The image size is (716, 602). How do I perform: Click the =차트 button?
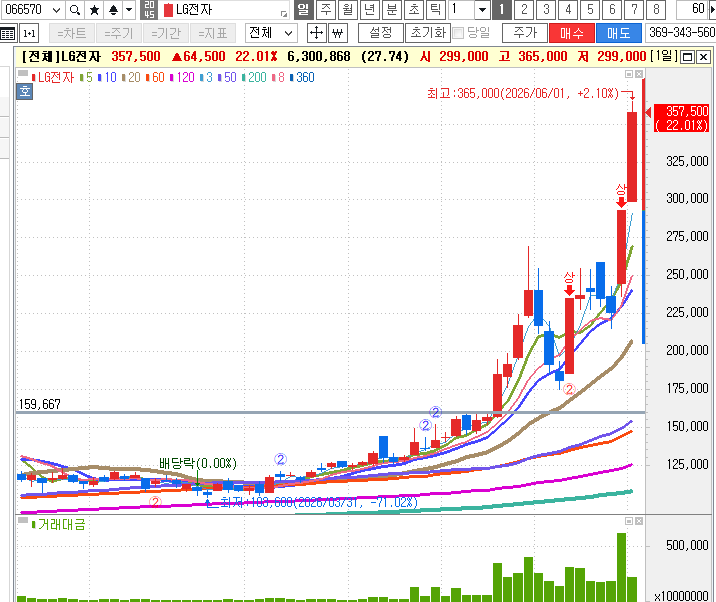point(72,33)
